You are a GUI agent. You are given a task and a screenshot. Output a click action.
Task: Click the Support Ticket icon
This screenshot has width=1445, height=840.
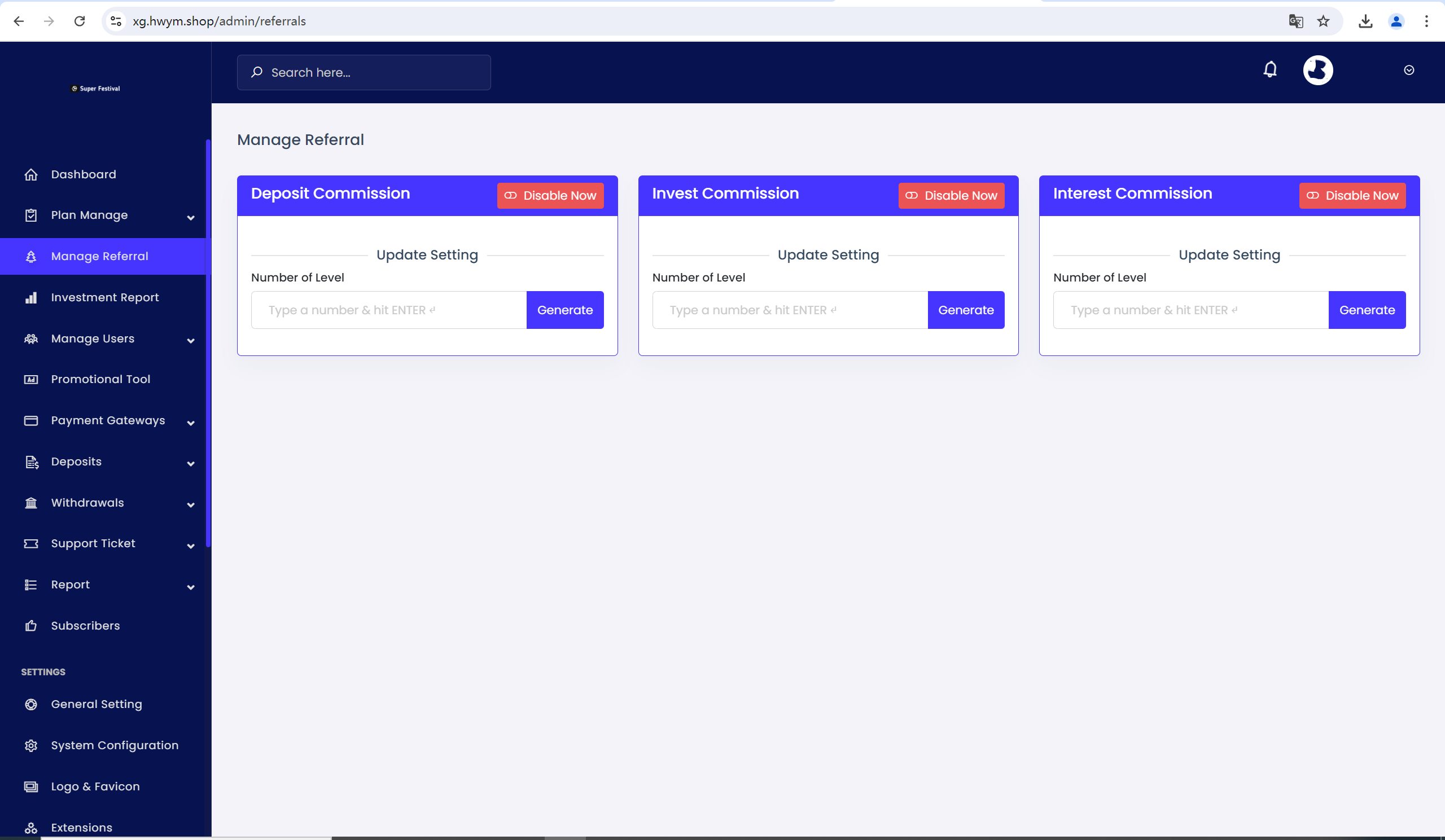31,543
